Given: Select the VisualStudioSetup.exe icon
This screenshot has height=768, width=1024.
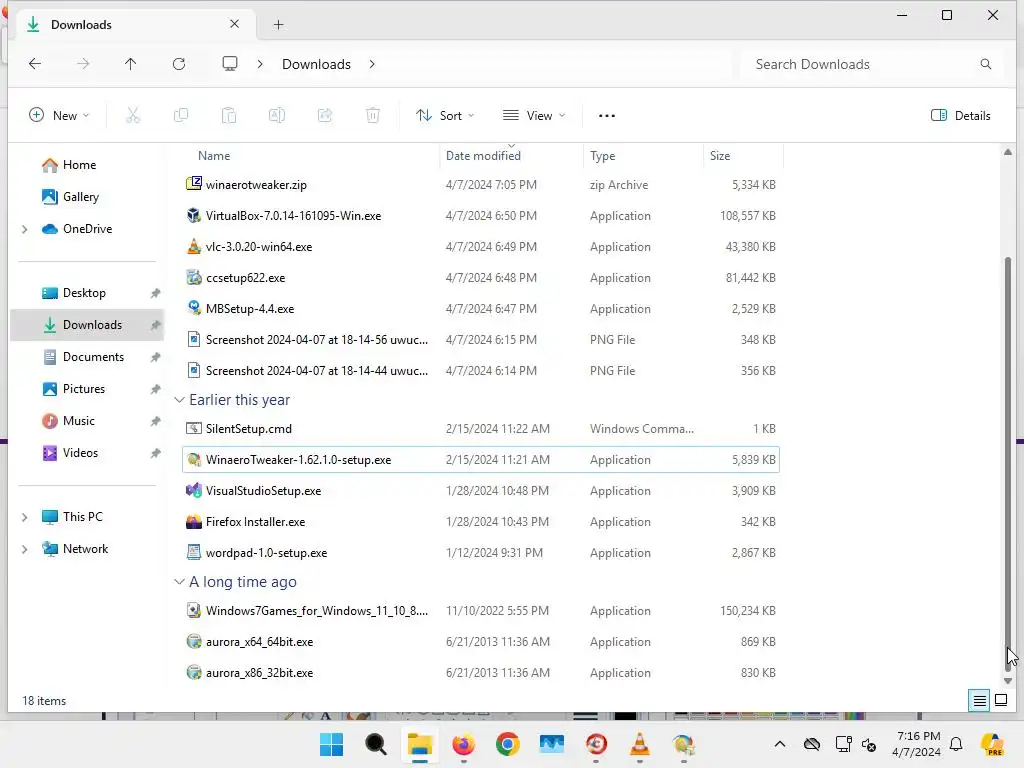Looking at the screenshot, I should (193, 490).
